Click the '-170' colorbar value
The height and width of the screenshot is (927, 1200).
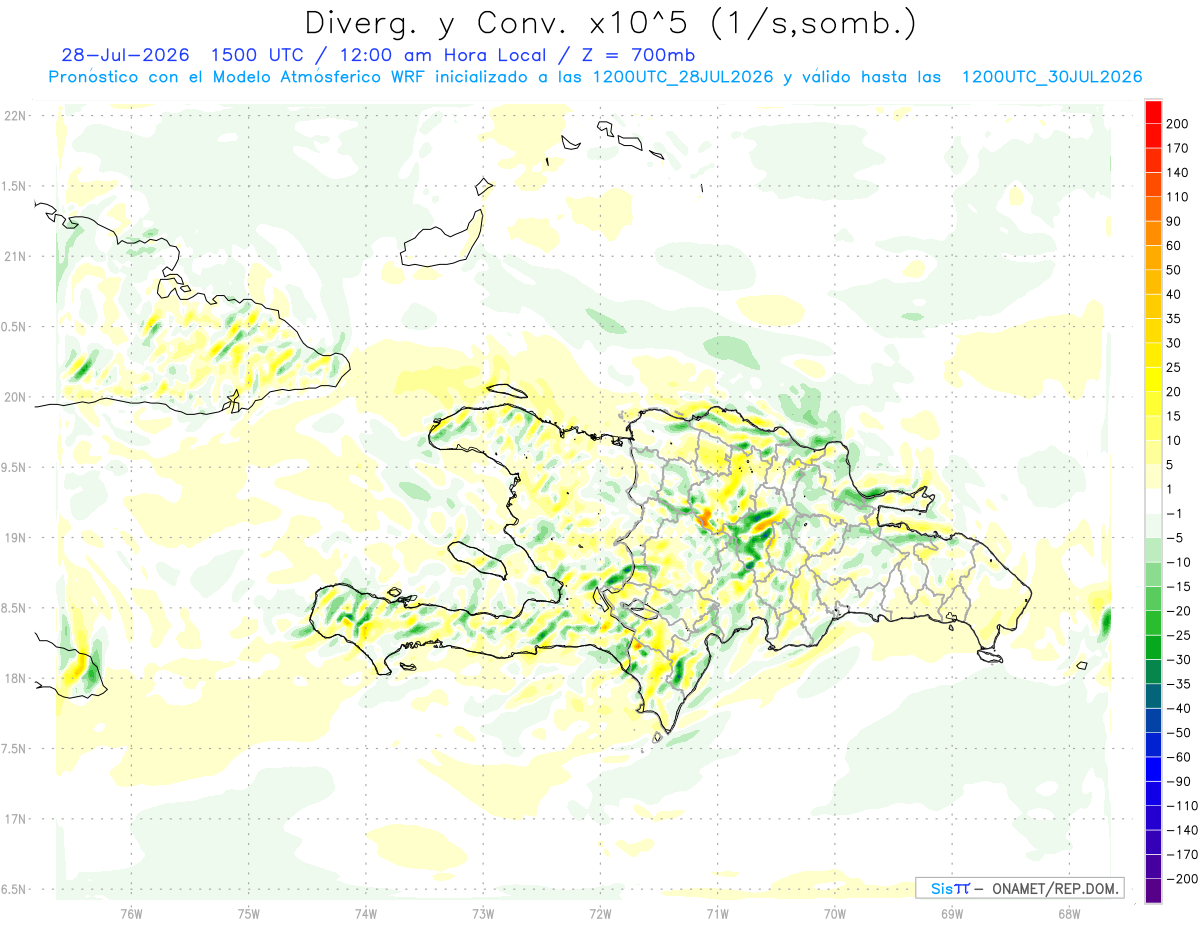[x=1182, y=854]
